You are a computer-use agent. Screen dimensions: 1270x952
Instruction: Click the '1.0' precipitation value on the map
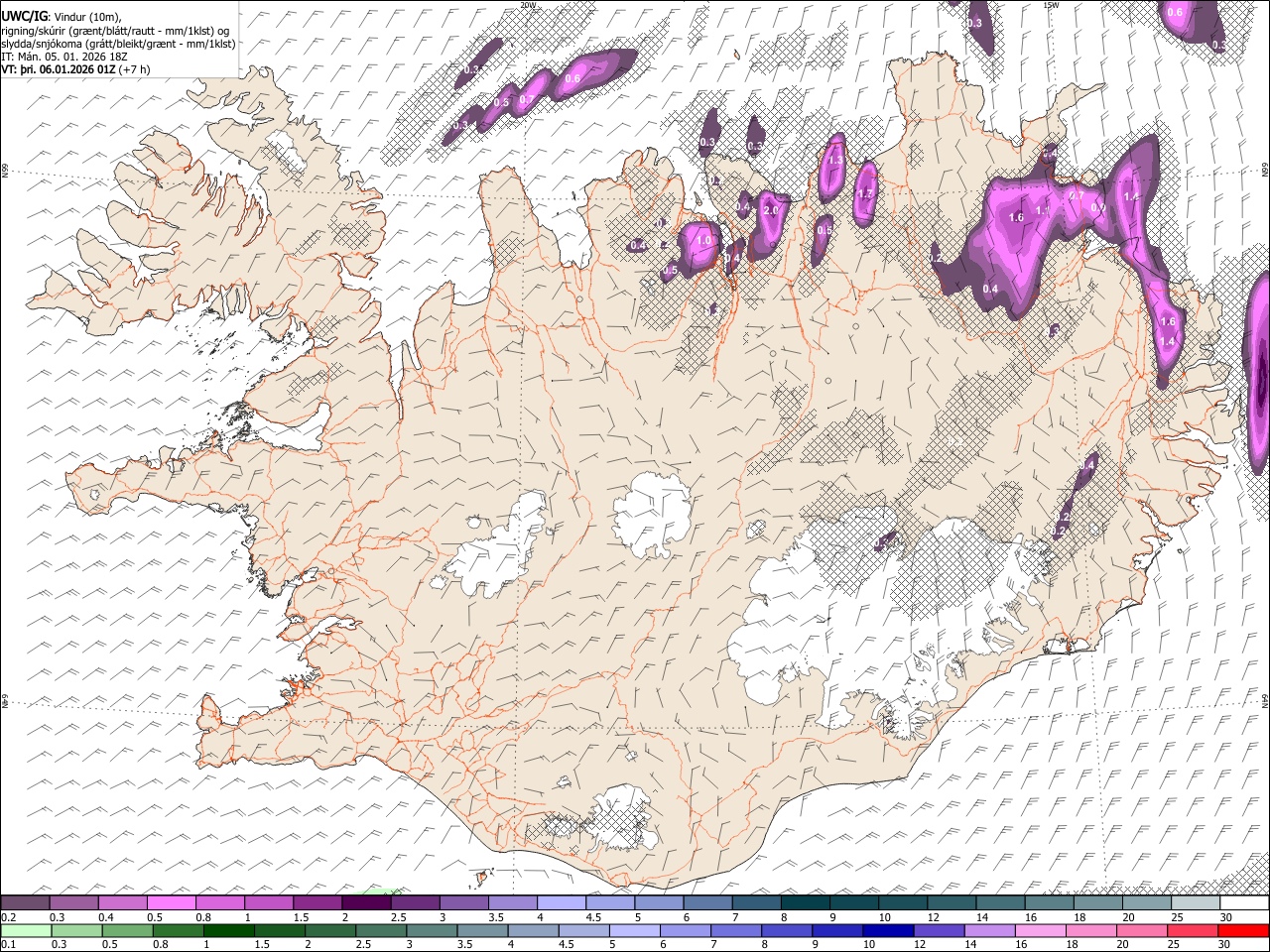pos(704,241)
